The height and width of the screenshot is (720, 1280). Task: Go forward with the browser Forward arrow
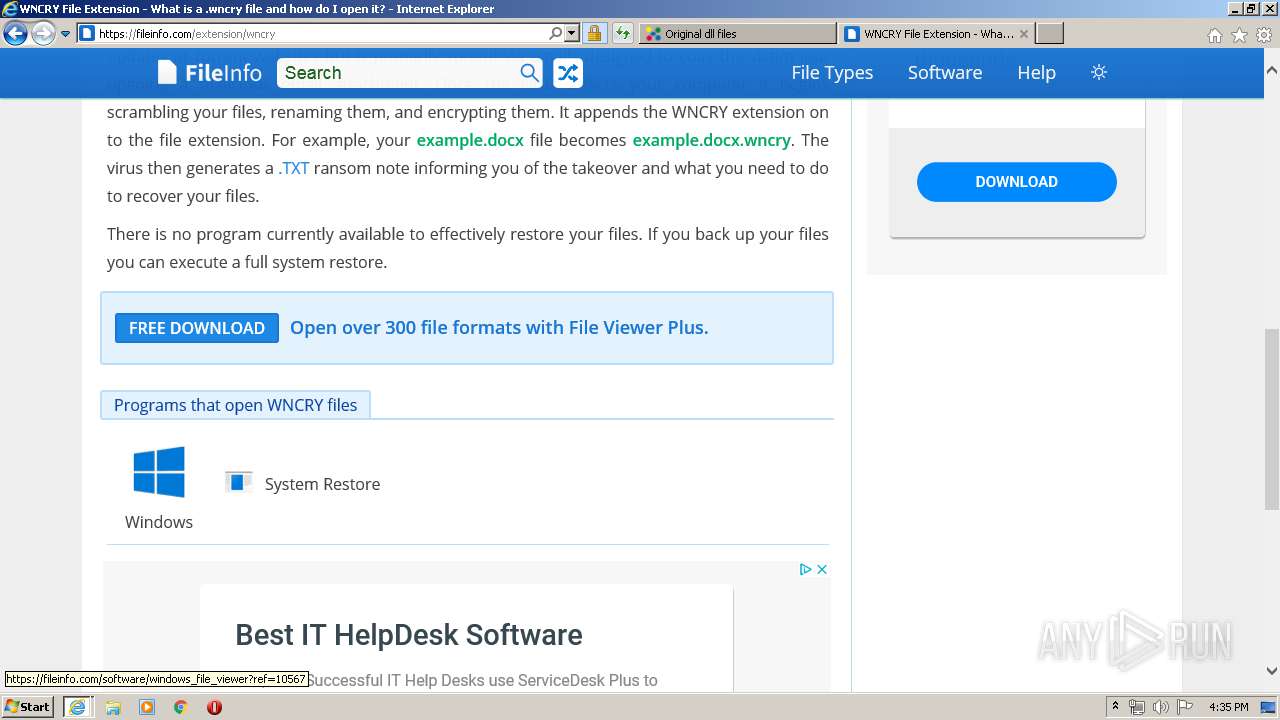(43, 34)
